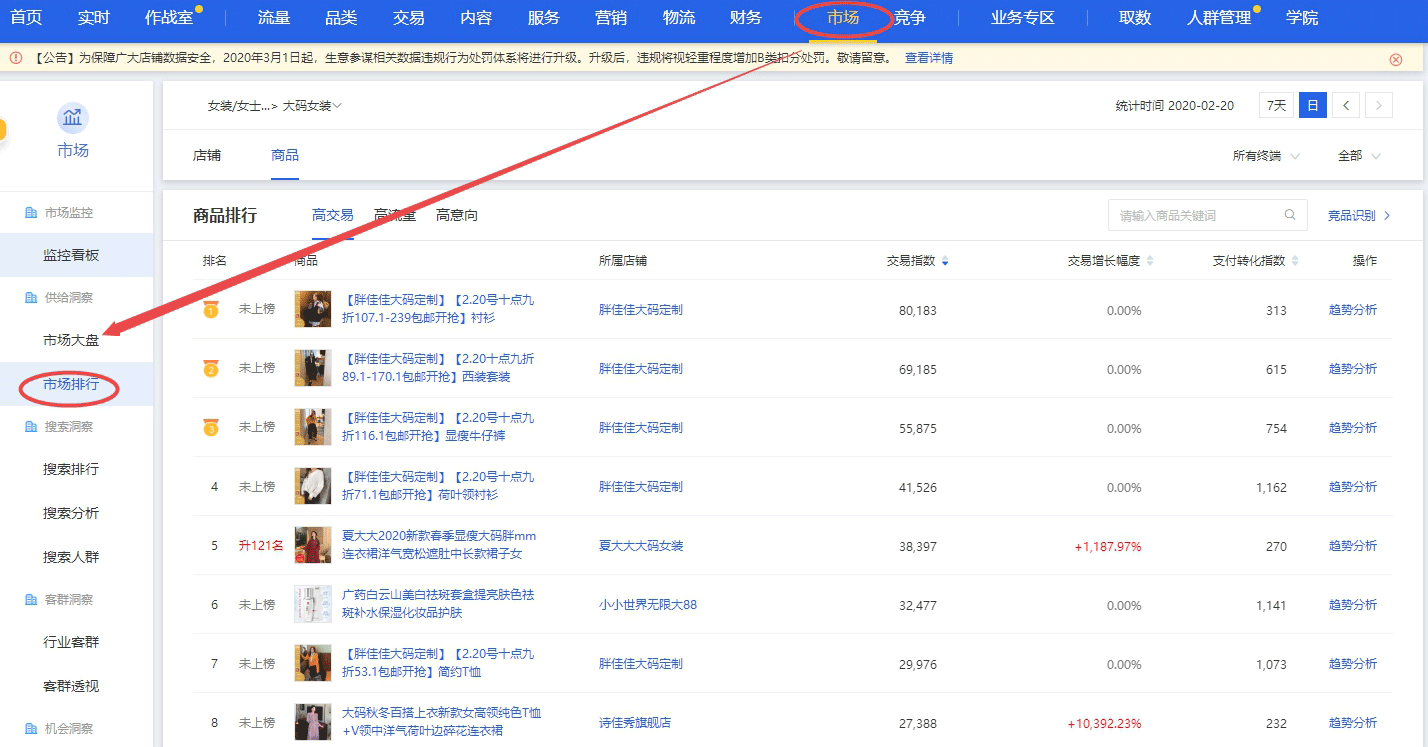Sort by 支付转化指数 column arrow
This screenshot has width=1428, height=747.
(x=1295, y=261)
